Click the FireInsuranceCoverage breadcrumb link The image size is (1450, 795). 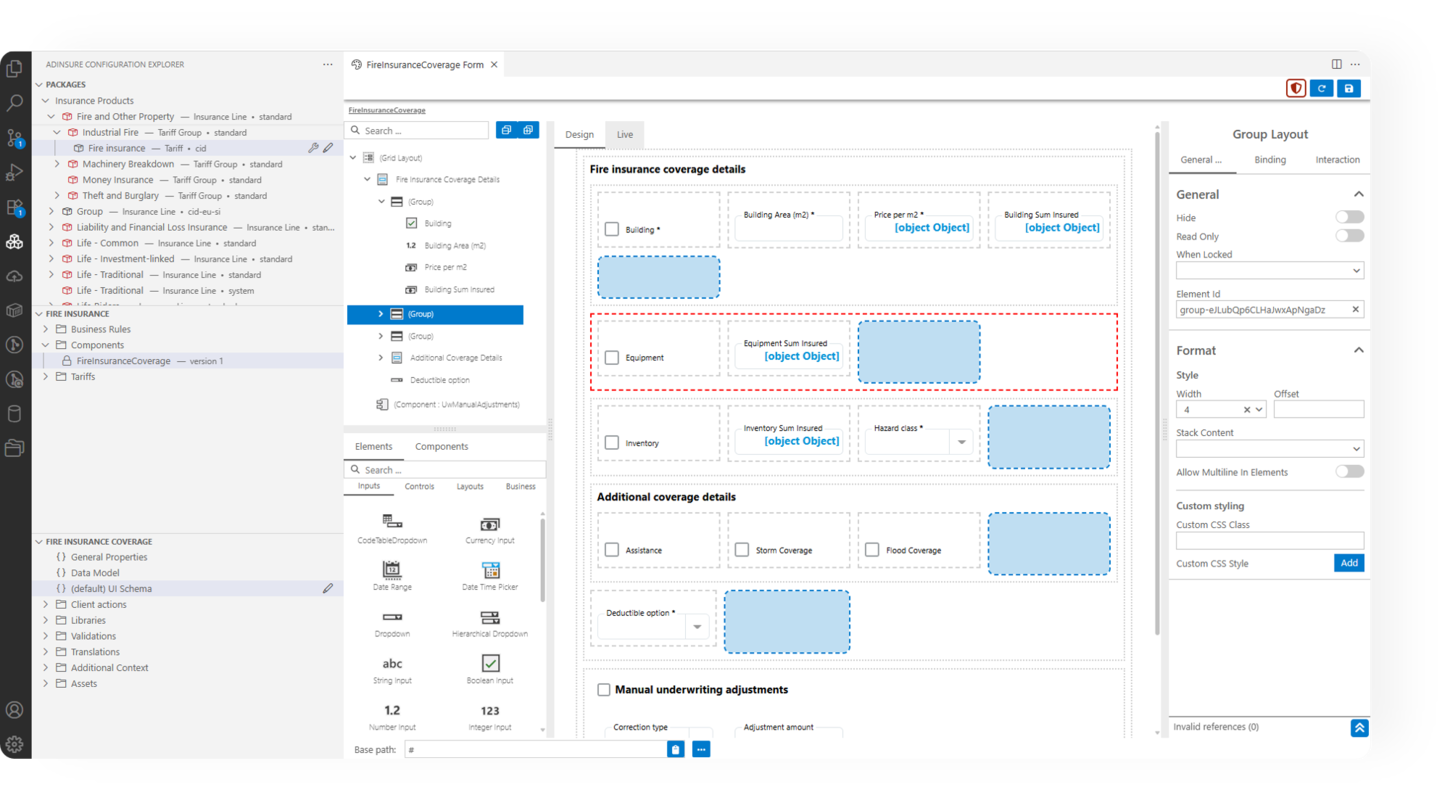(386, 110)
